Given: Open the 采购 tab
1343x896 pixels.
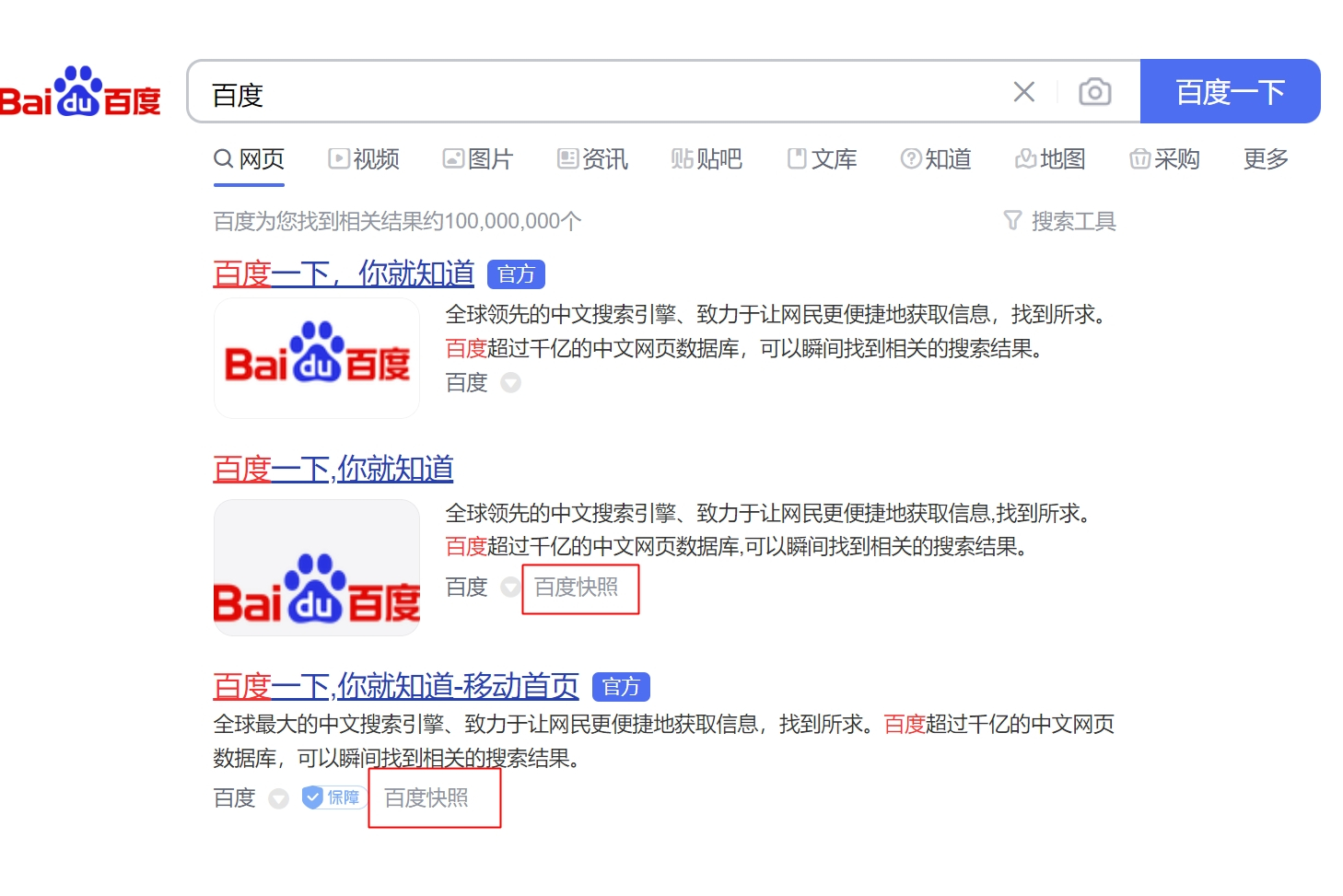Looking at the screenshot, I should click(1164, 159).
